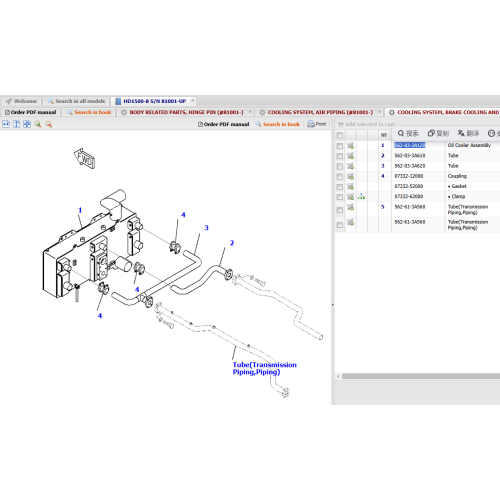Click translate icon in selection popup
500x500 pixels.
(x=468, y=133)
